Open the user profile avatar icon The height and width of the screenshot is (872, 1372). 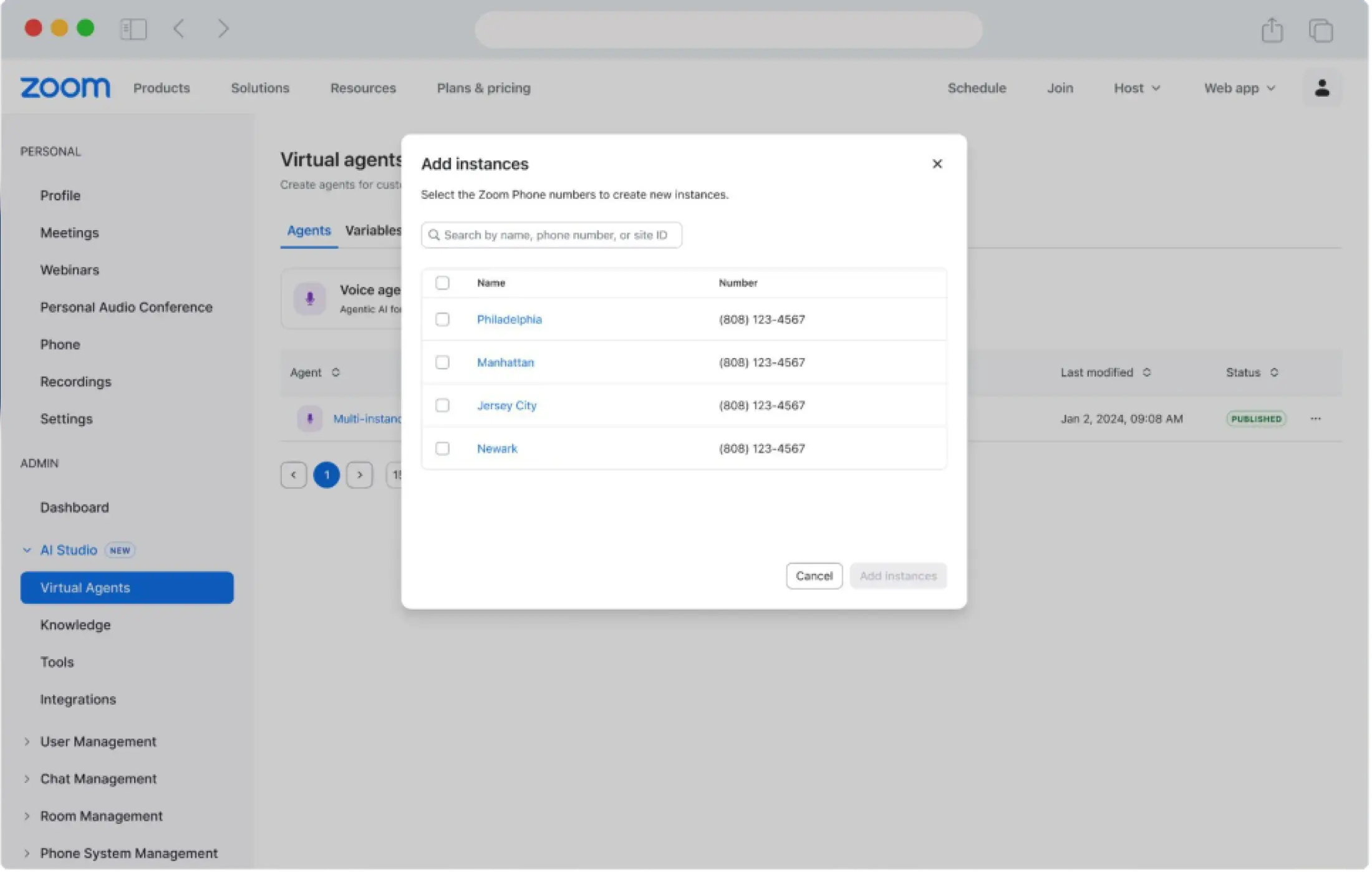[1321, 88]
